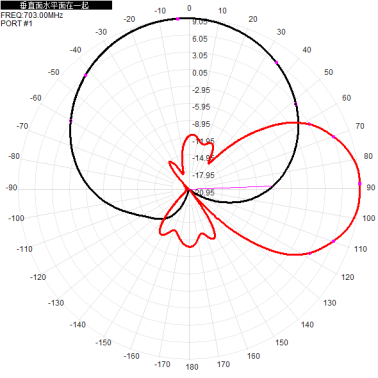The height and width of the screenshot is (378, 378).
Task: Click magenta marker on red curve near 90 label
Action: (x=360, y=184)
